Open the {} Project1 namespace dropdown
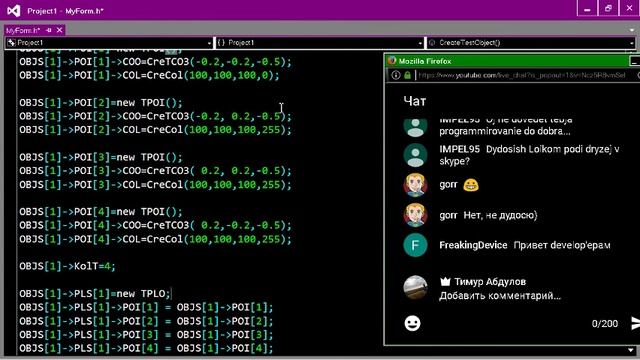Viewport: 640px width, 360px height. pos(320,43)
